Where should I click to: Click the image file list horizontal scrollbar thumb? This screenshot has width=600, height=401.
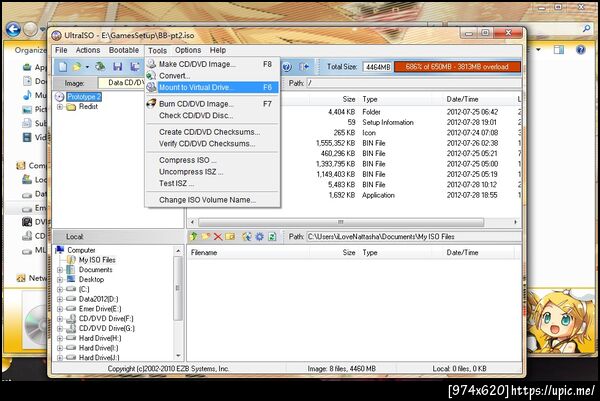click(x=341, y=222)
